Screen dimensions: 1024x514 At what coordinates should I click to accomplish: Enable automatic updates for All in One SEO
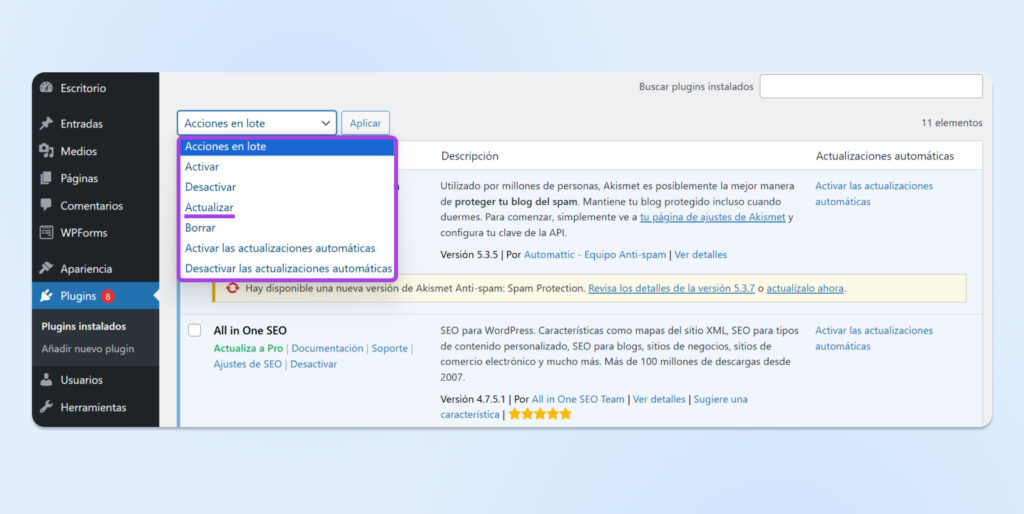pyautogui.click(x=874, y=338)
